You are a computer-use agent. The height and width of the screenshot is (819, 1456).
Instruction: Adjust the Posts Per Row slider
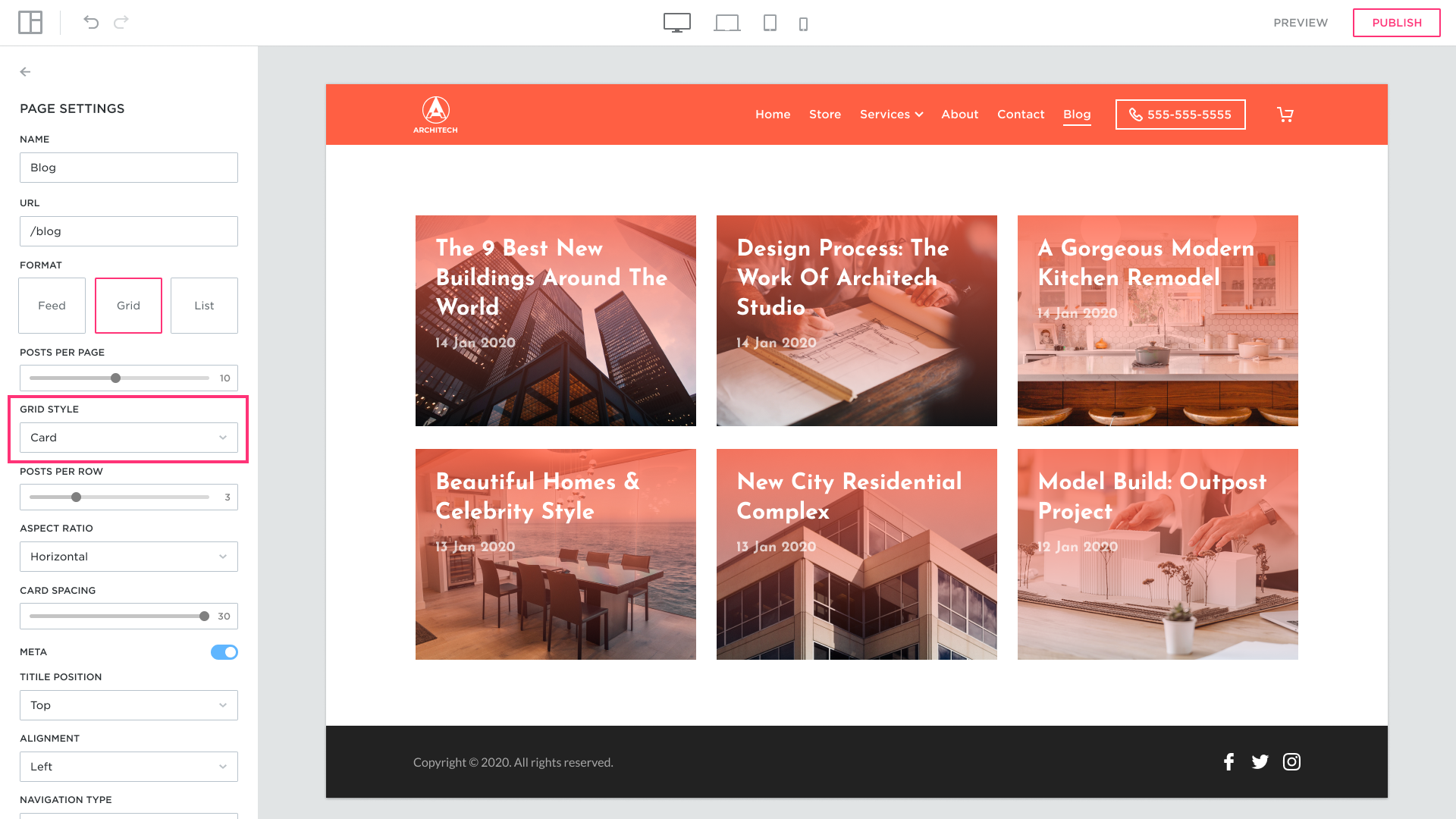click(77, 497)
